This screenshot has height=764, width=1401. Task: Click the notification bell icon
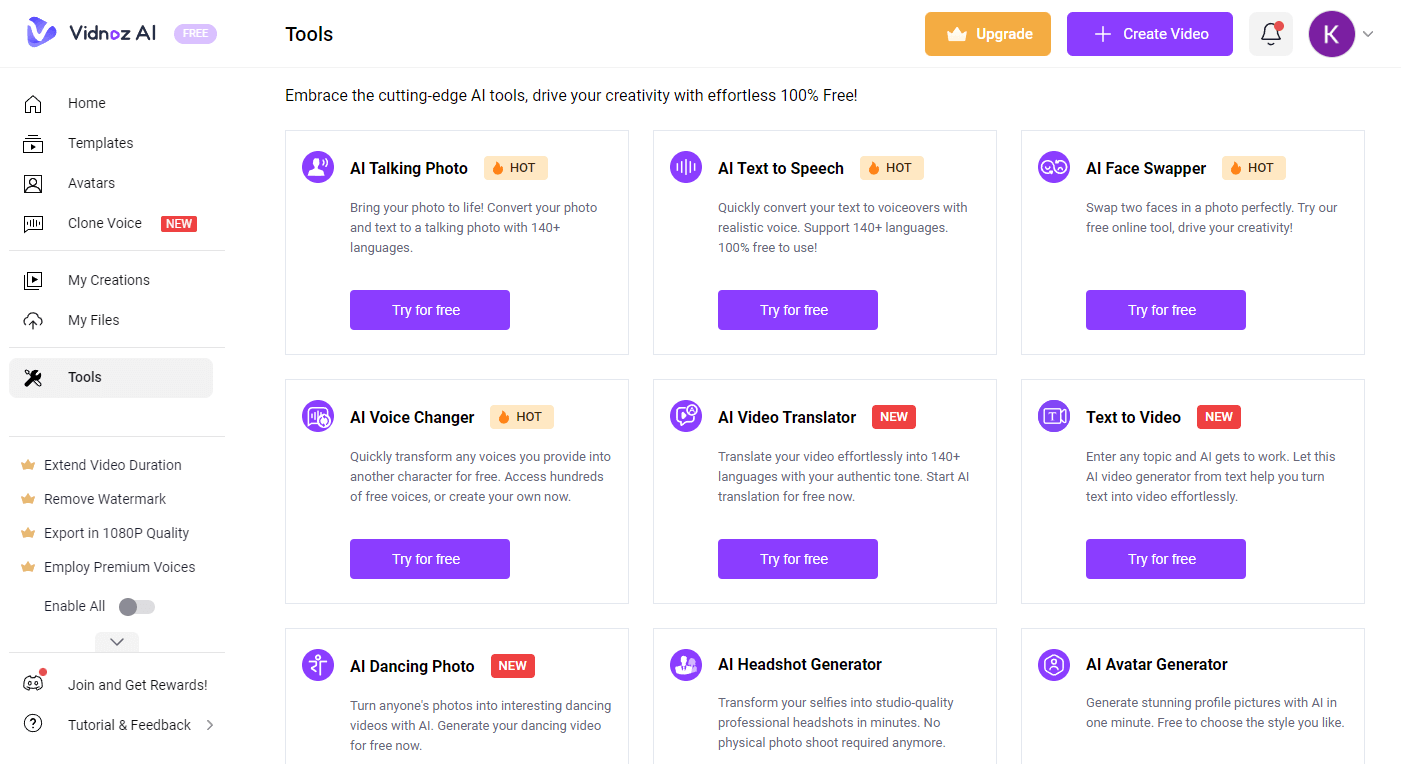click(x=1271, y=34)
